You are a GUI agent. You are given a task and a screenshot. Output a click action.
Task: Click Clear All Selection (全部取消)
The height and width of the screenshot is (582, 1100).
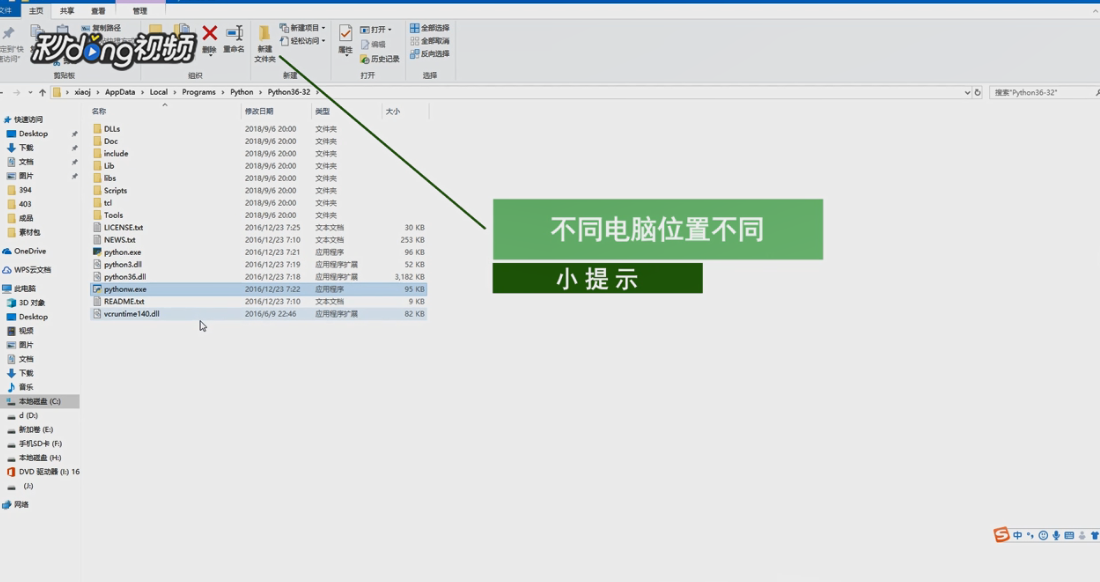pyautogui.click(x=428, y=43)
